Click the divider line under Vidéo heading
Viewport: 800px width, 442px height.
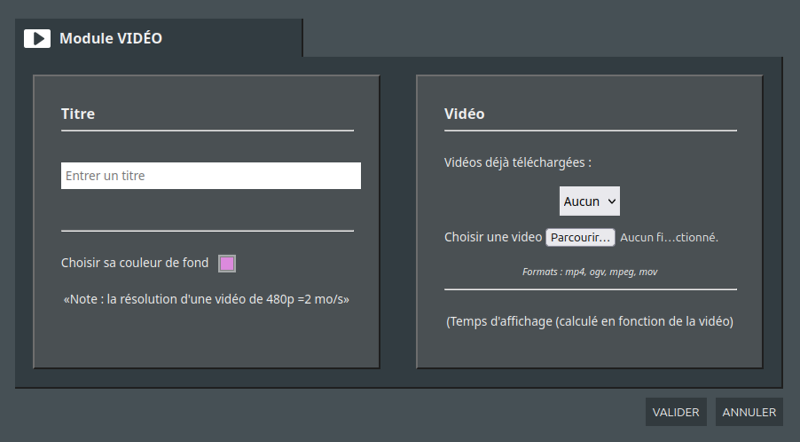(x=591, y=131)
